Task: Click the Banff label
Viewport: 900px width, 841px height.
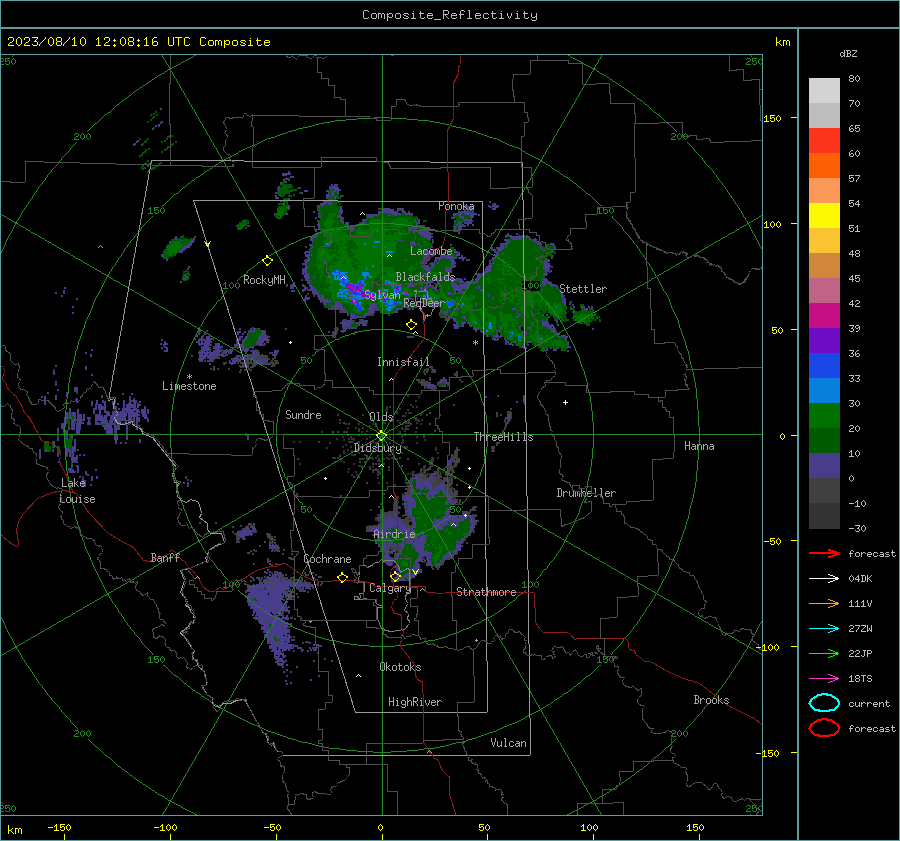Action: pos(165,557)
